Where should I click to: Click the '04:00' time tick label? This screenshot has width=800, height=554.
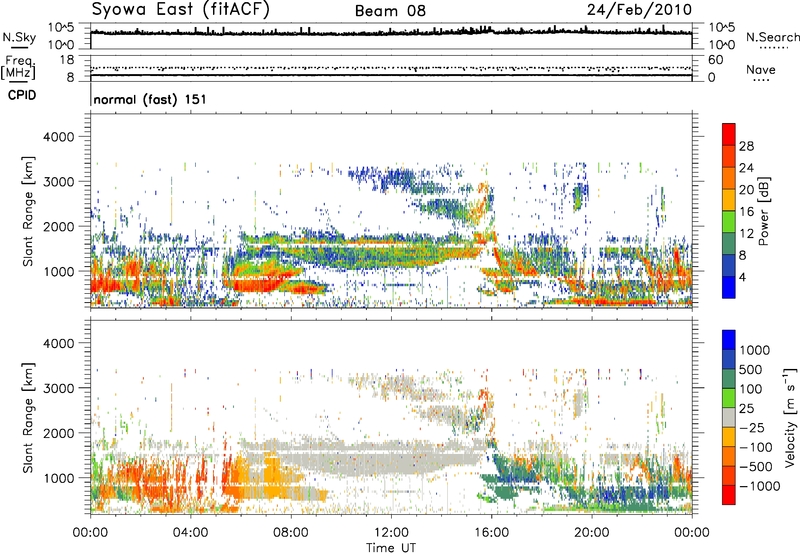[x=190, y=533]
